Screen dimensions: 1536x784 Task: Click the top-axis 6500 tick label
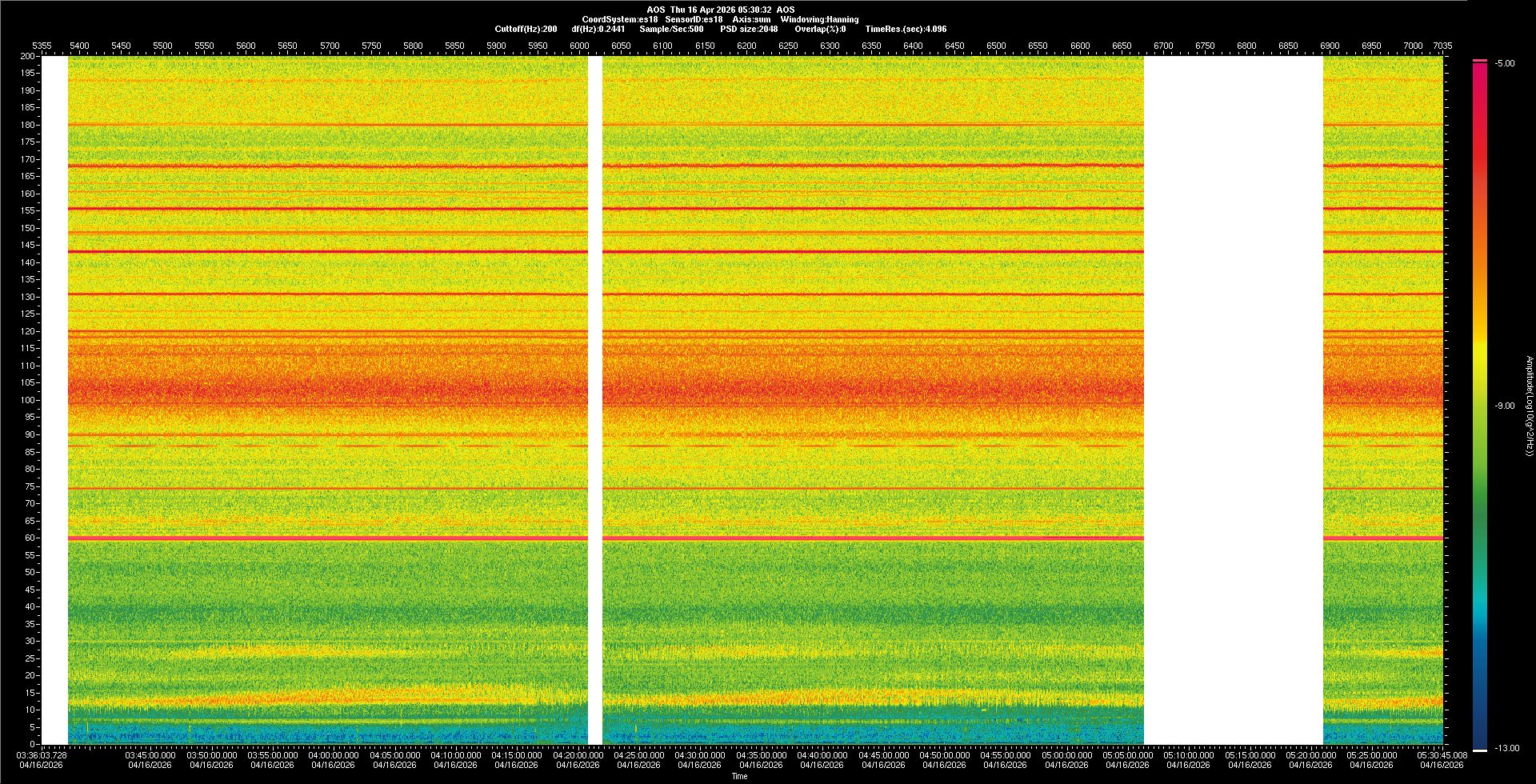(996, 46)
